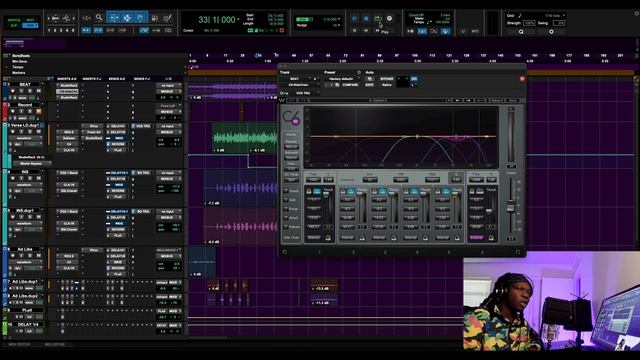The height and width of the screenshot is (360, 640).
Task: Select the INS.dup1 track name
Action: pos(25,211)
